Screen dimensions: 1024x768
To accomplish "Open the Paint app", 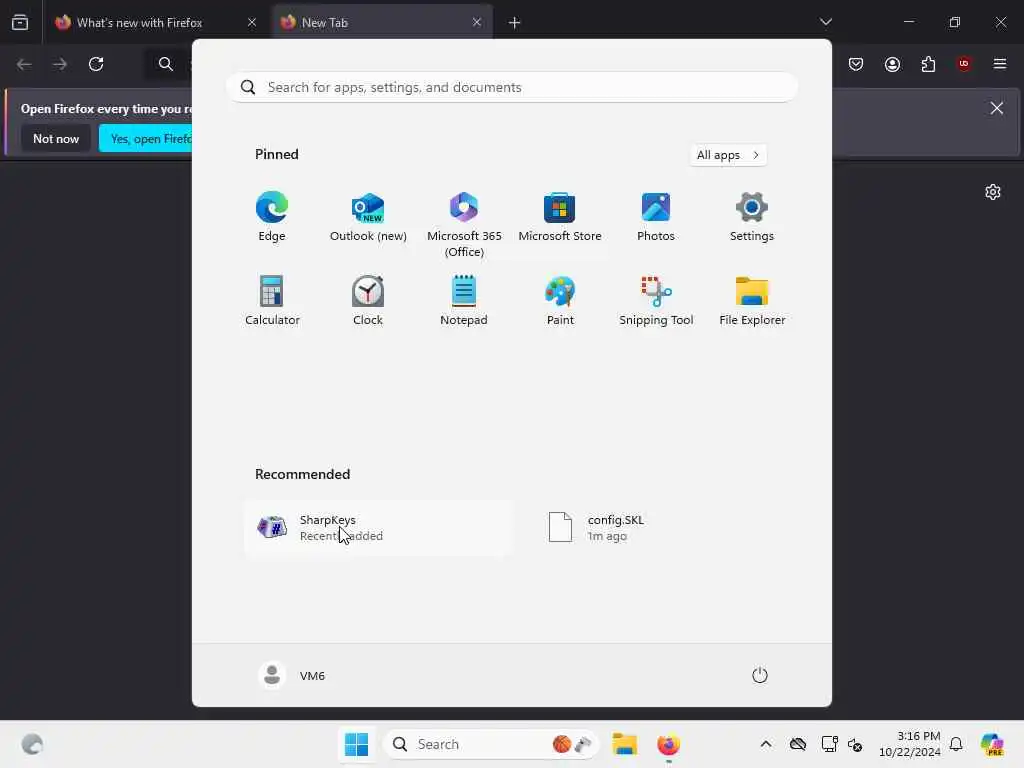I will point(560,301).
